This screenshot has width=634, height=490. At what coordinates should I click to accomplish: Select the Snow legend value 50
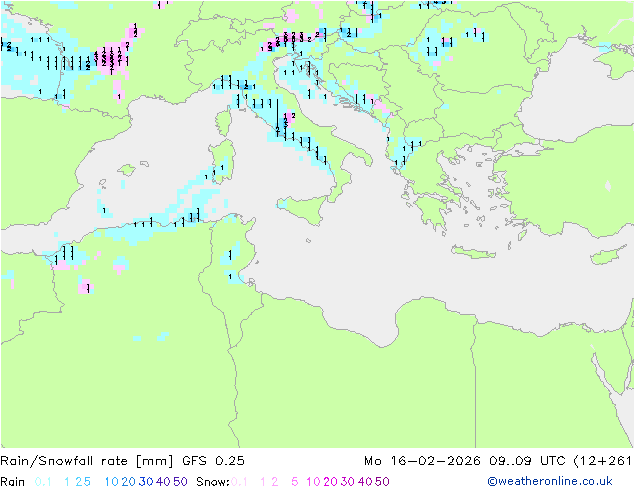pyautogui.click(x=382, y=482)
